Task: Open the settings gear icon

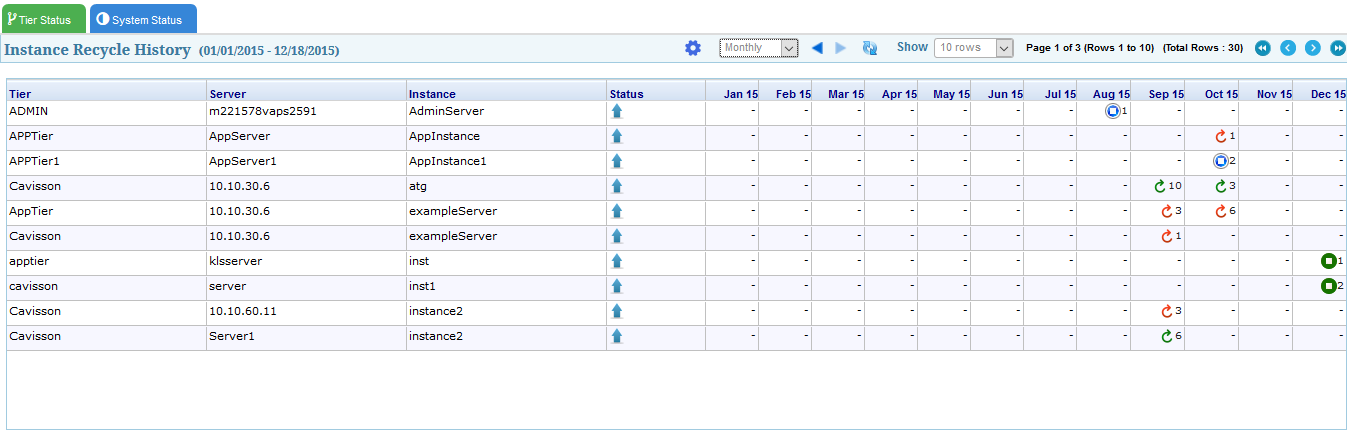Action: point(693,48)
